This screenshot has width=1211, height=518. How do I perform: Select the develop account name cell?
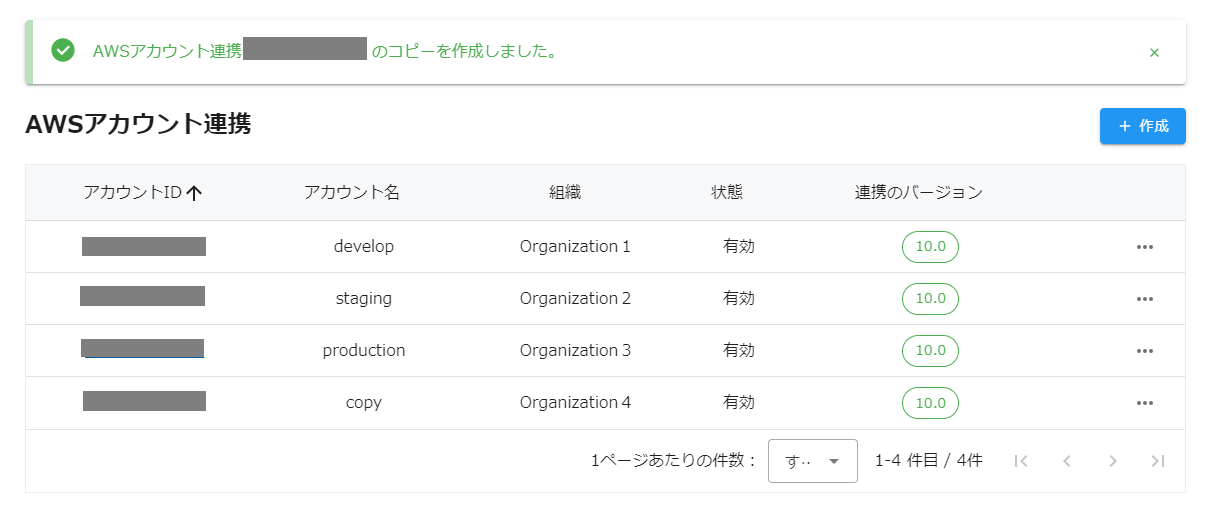tap(364, 246)
